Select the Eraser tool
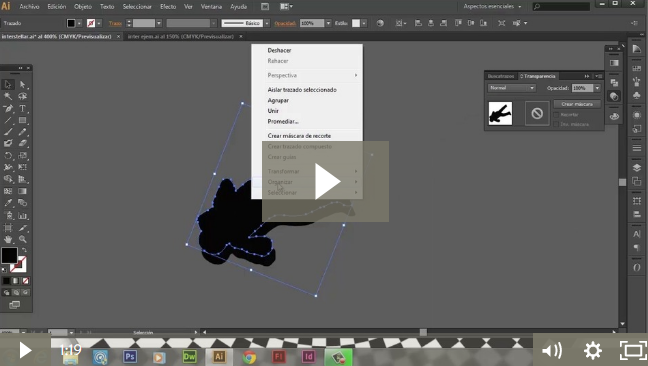Viewport: 648px width, 366px height. [23, 144]
